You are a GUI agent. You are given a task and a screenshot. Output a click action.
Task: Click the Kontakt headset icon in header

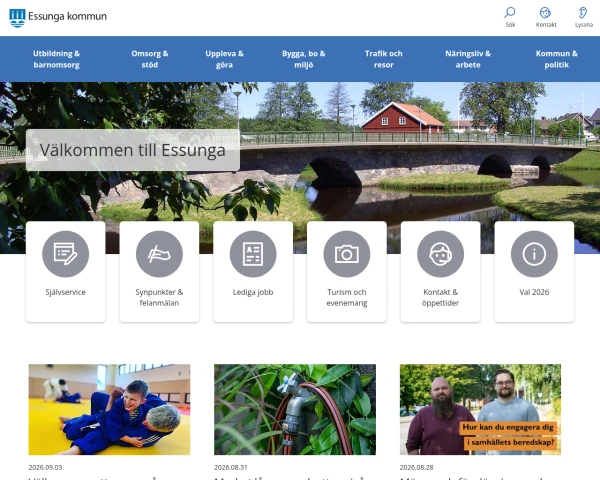tap(545, 13)
